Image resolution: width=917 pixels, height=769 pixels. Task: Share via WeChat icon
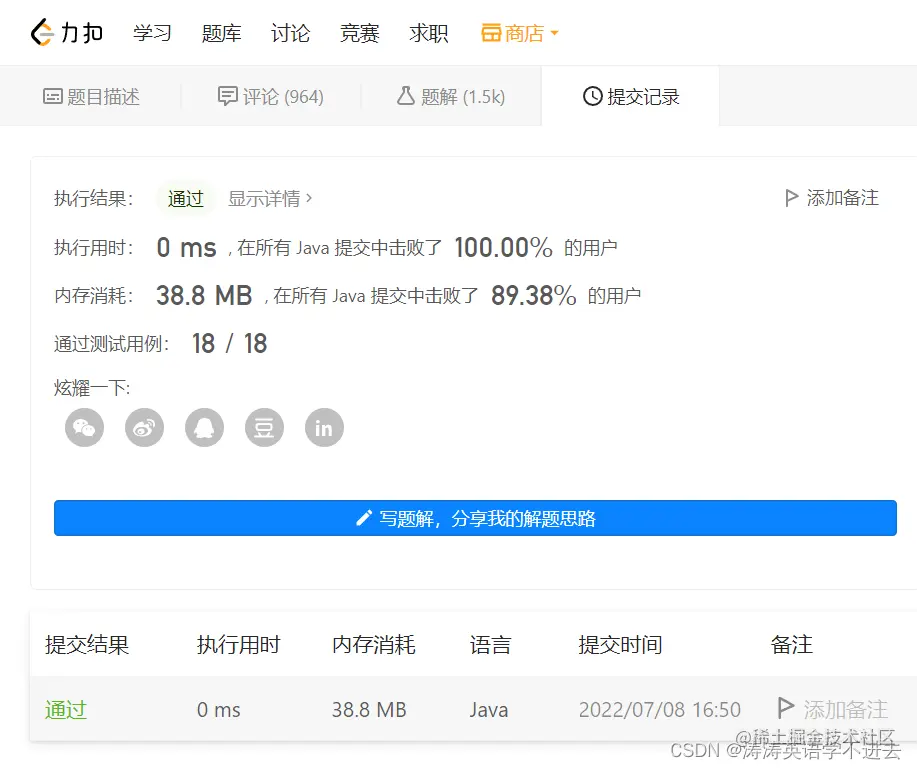tap(84, 427)
